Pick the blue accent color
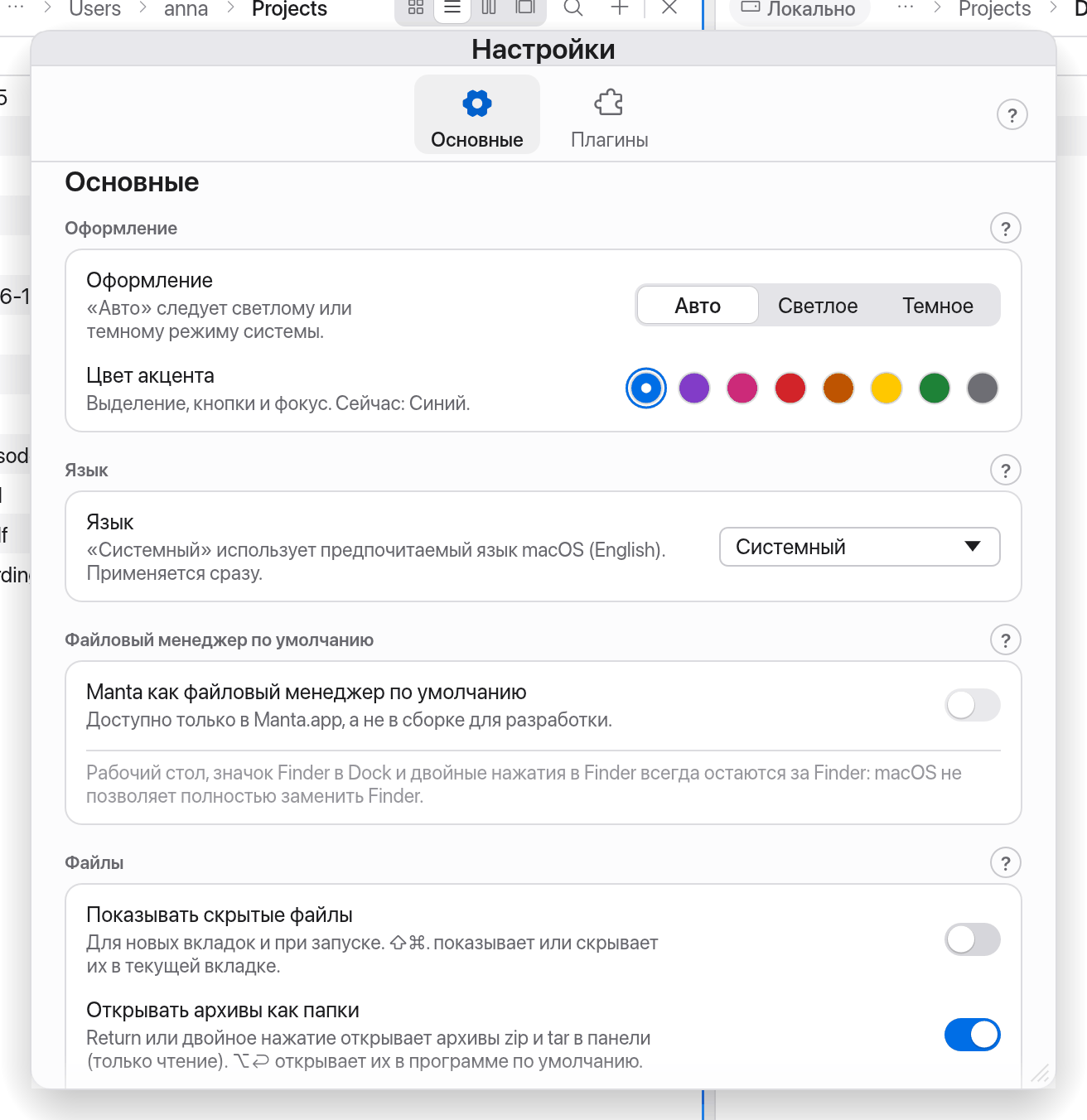Viewport: 1087px width, 1120px height. [x=646, y=389]
